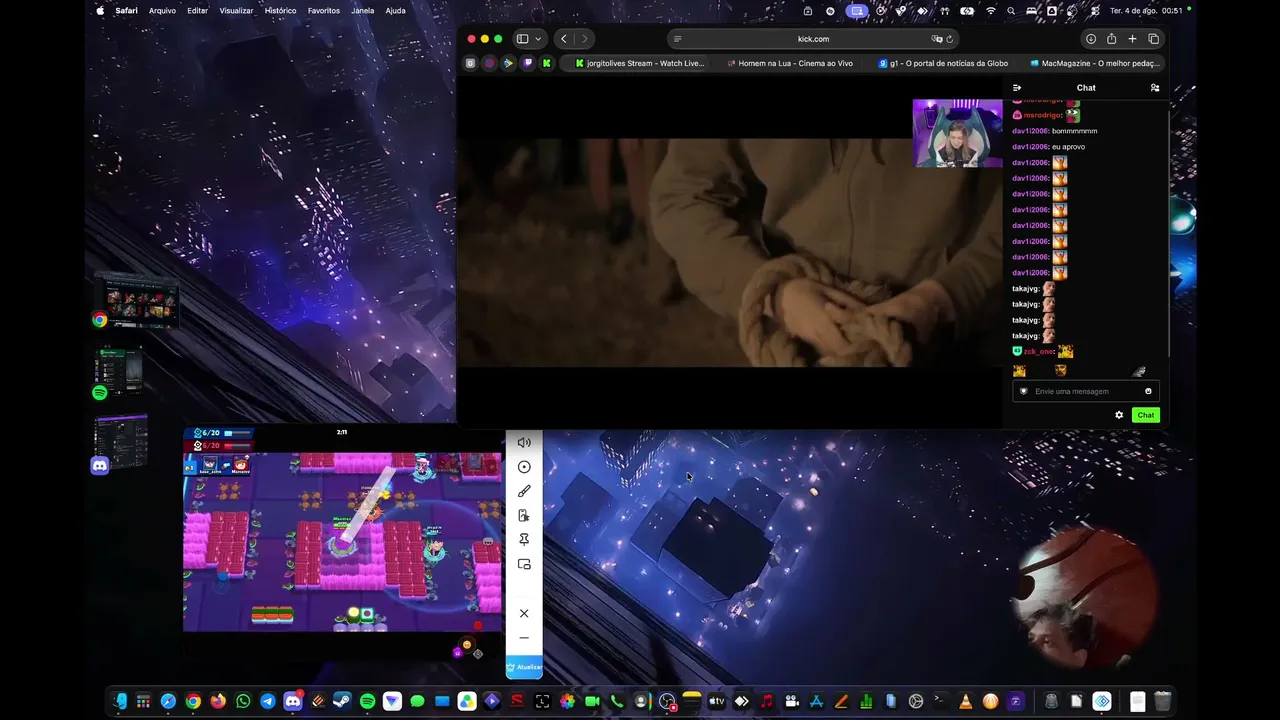The image size is (1280, 720).
Task: Switch to jorgitolives Stream tab
Action: click(x=640, y=63)
